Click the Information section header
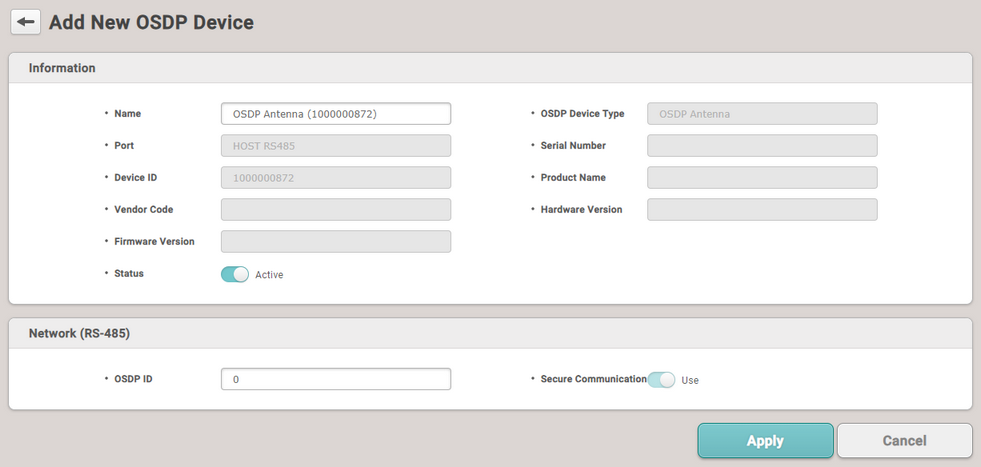The width and height of the screenshot is (981, 467). click(490, 68)
